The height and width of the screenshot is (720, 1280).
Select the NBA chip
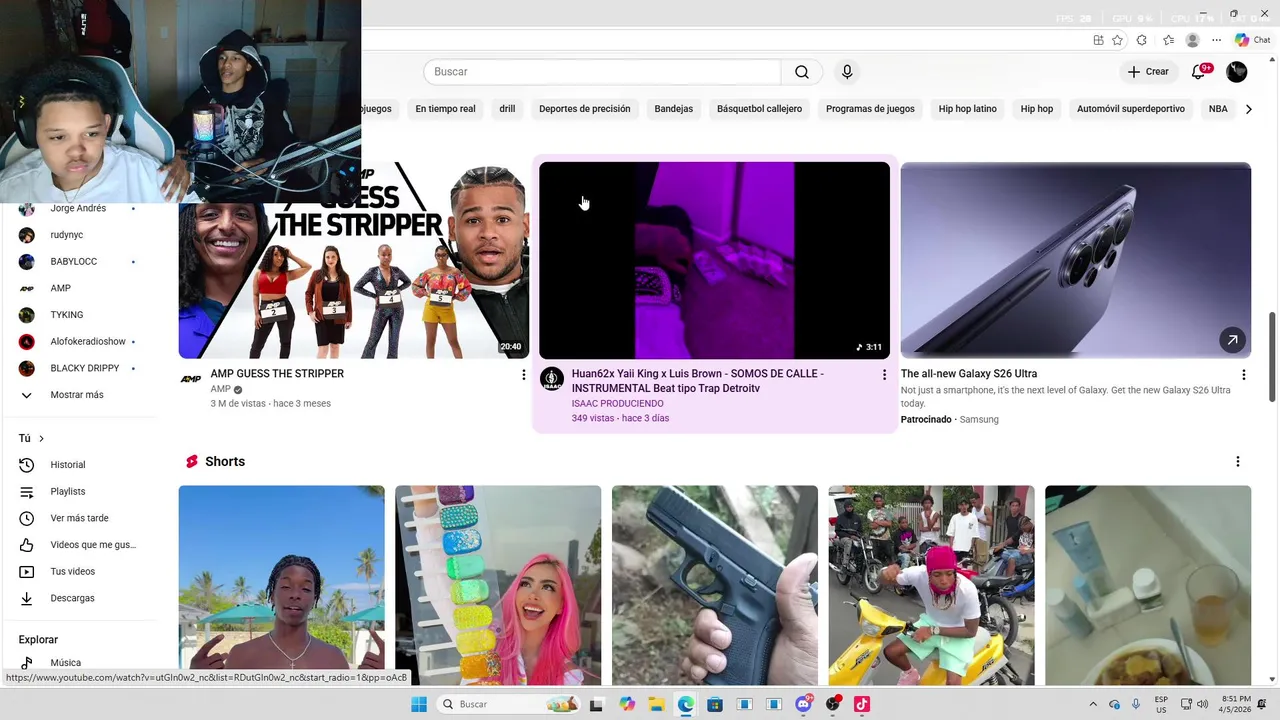click(x=1217, y=109)
